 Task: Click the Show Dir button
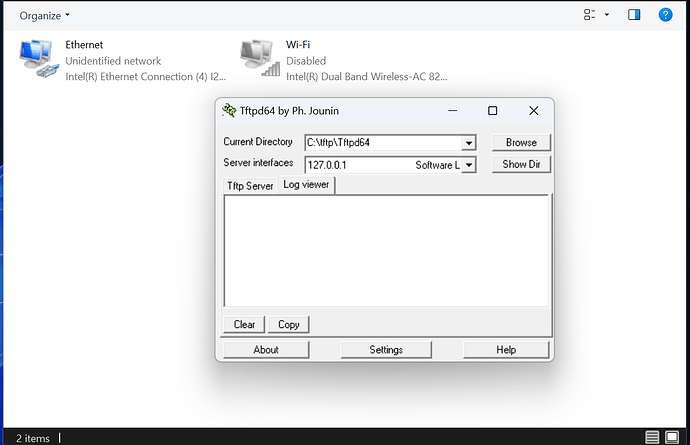point(521,164)
